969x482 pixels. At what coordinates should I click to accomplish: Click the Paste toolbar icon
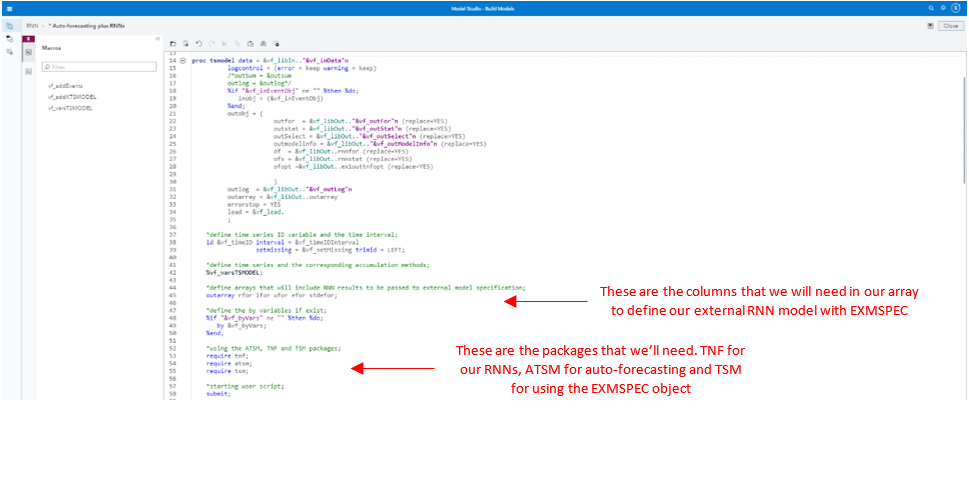click(x=250, y=44)
